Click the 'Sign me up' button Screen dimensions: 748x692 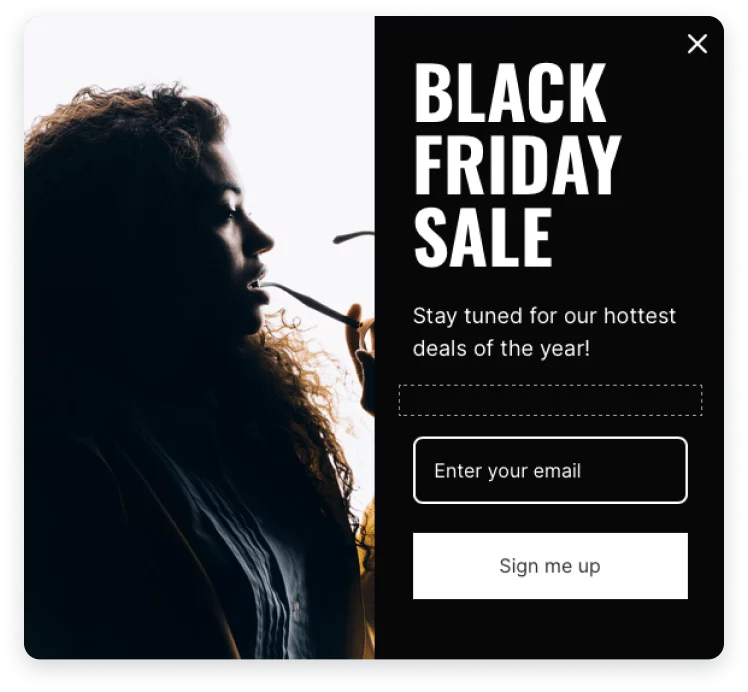[x=550, y=566]
